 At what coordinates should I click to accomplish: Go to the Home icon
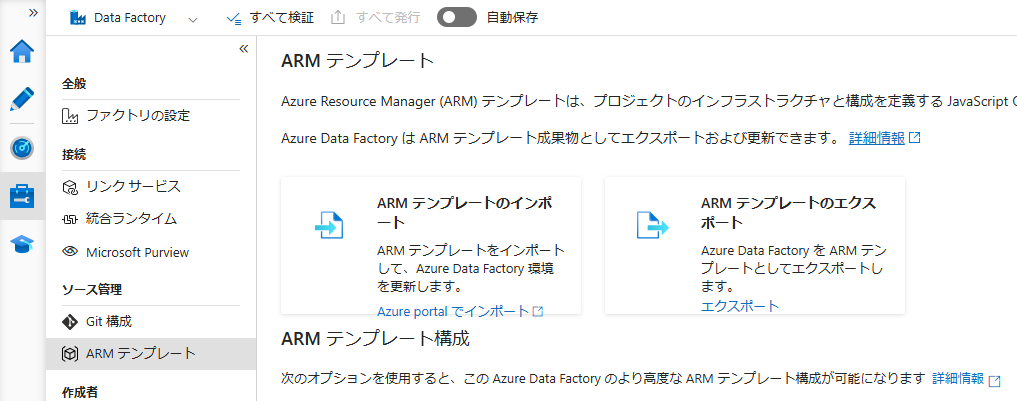click(x=22, y=51)
